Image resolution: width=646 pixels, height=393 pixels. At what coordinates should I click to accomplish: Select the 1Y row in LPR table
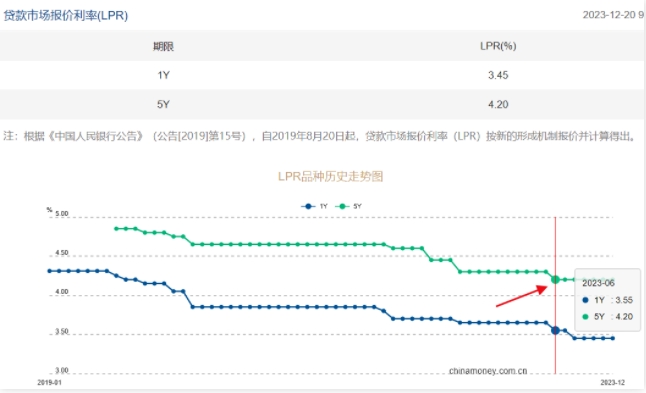click(322, 75)
